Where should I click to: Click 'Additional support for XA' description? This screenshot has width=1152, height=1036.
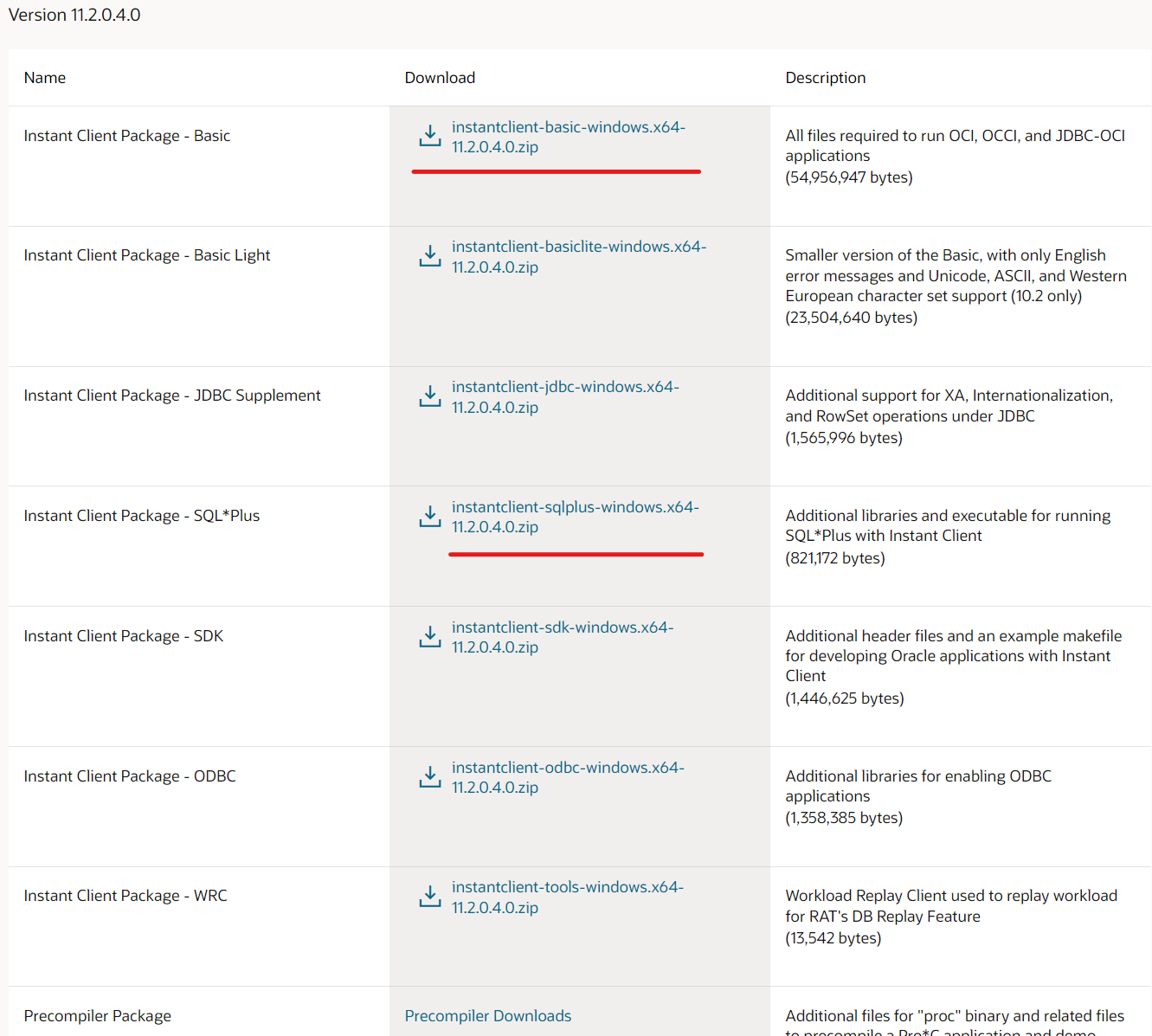coord(949,406)
